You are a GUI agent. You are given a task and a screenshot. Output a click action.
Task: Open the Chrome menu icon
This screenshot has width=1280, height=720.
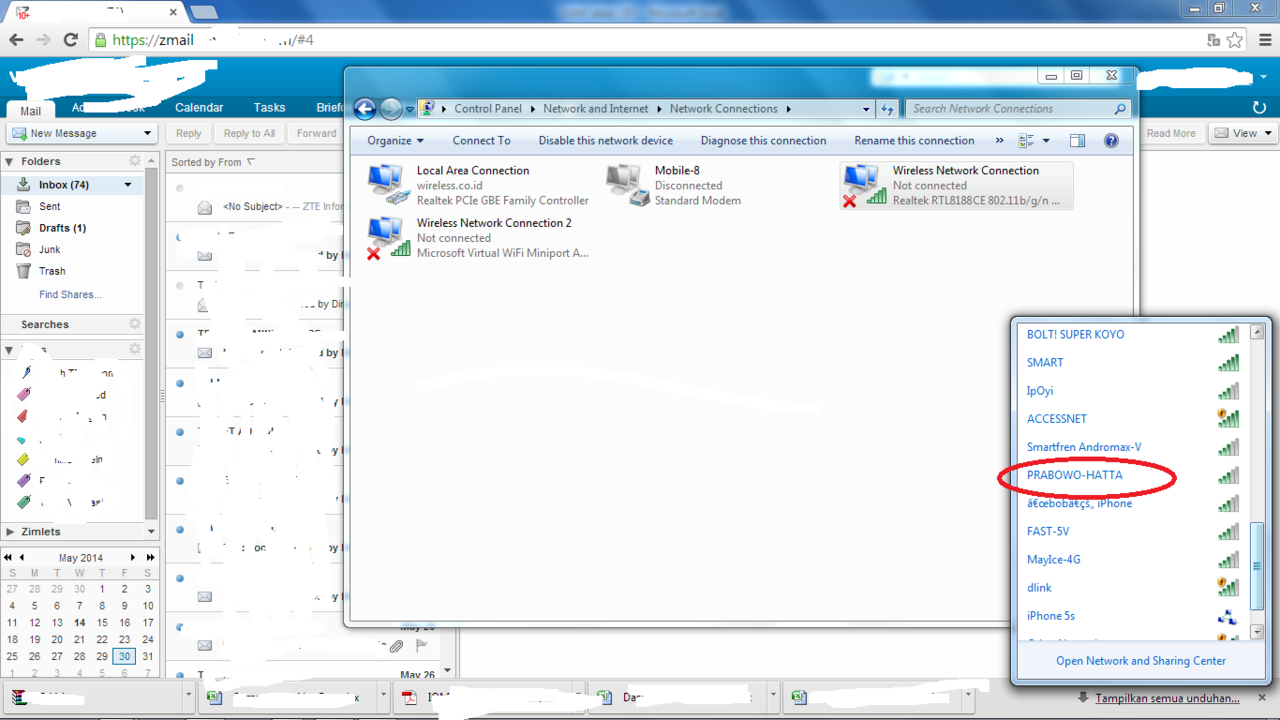pos(1263,40)
